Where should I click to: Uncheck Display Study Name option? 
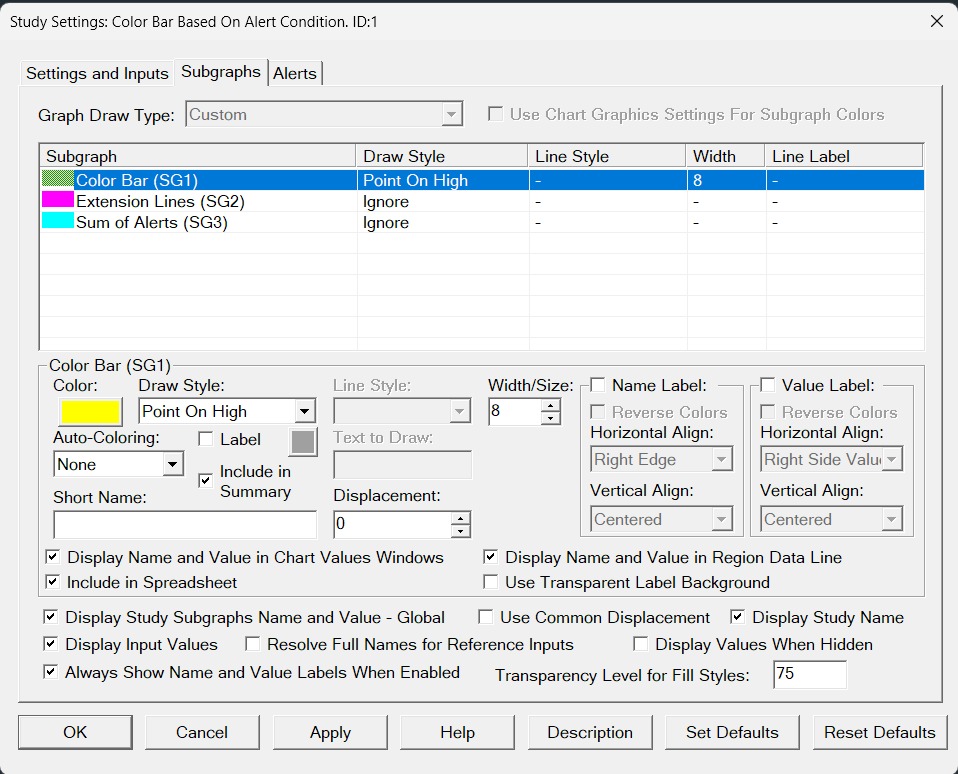click(738, 617)
